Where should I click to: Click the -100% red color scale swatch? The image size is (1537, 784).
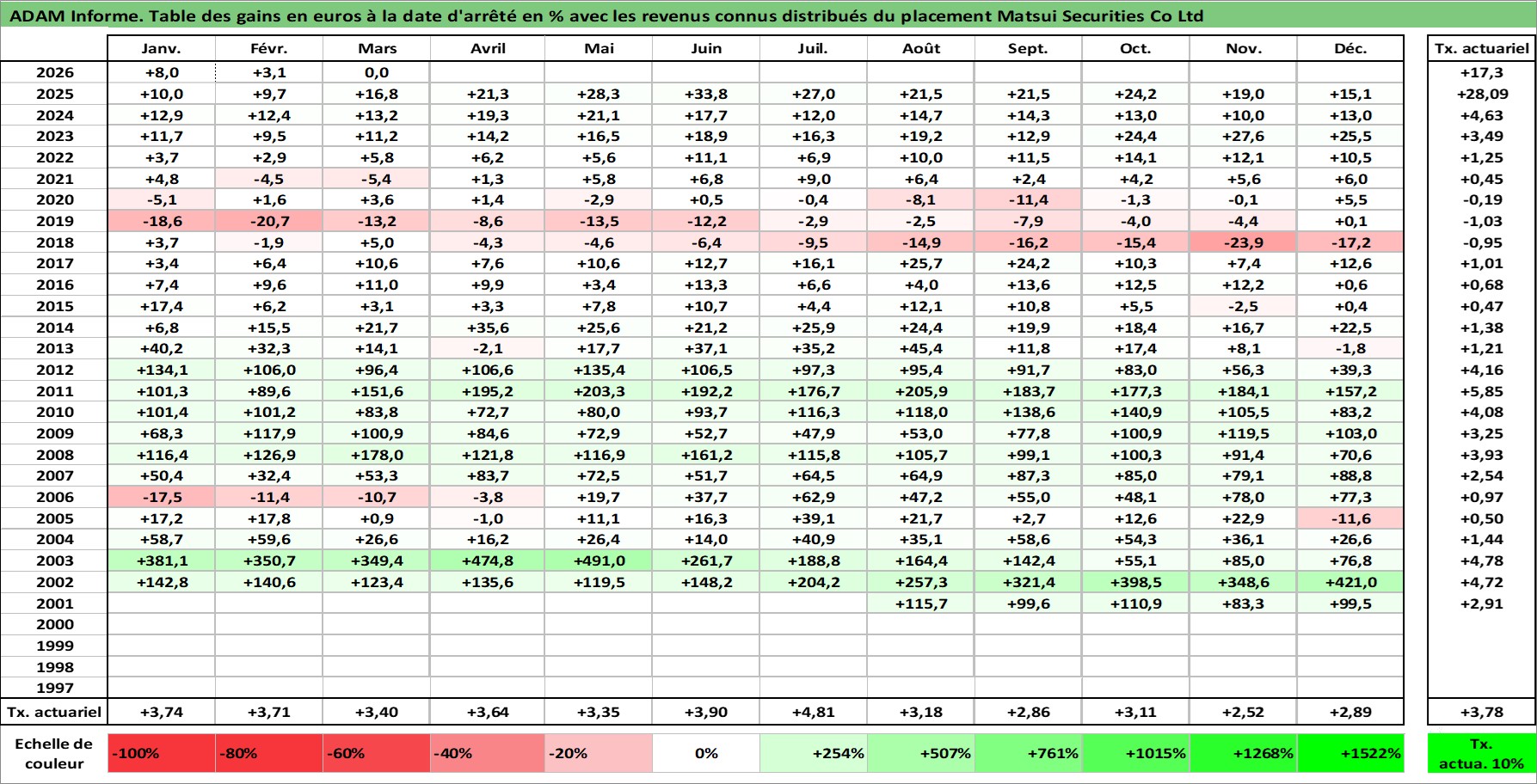pyautogui.click(x=162, y=753)
